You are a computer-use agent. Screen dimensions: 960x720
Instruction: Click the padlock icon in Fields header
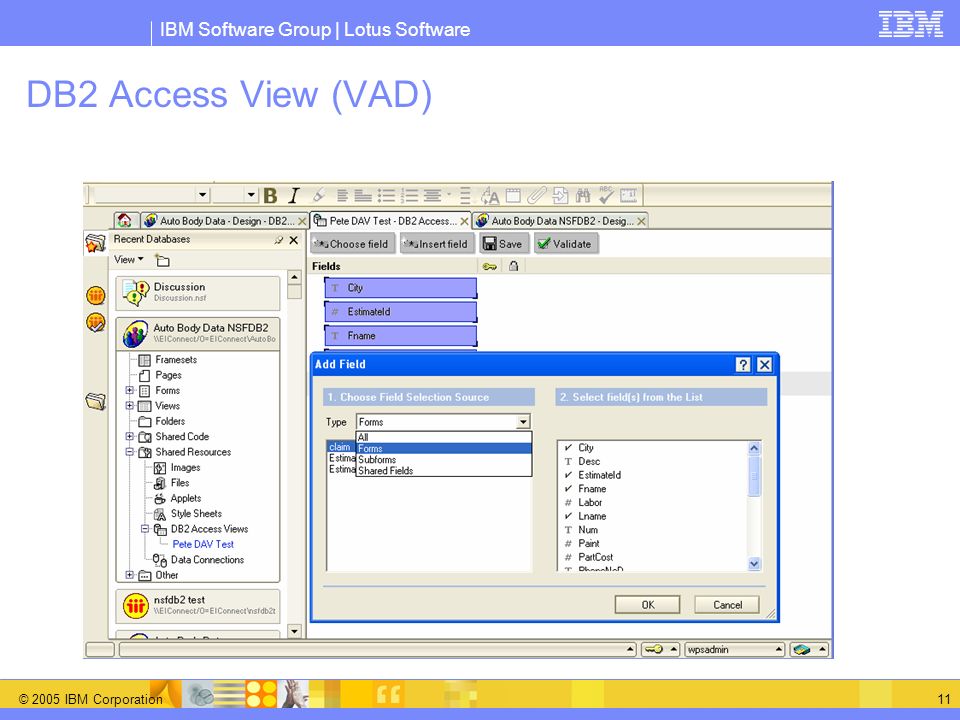[x=514, y=266]
